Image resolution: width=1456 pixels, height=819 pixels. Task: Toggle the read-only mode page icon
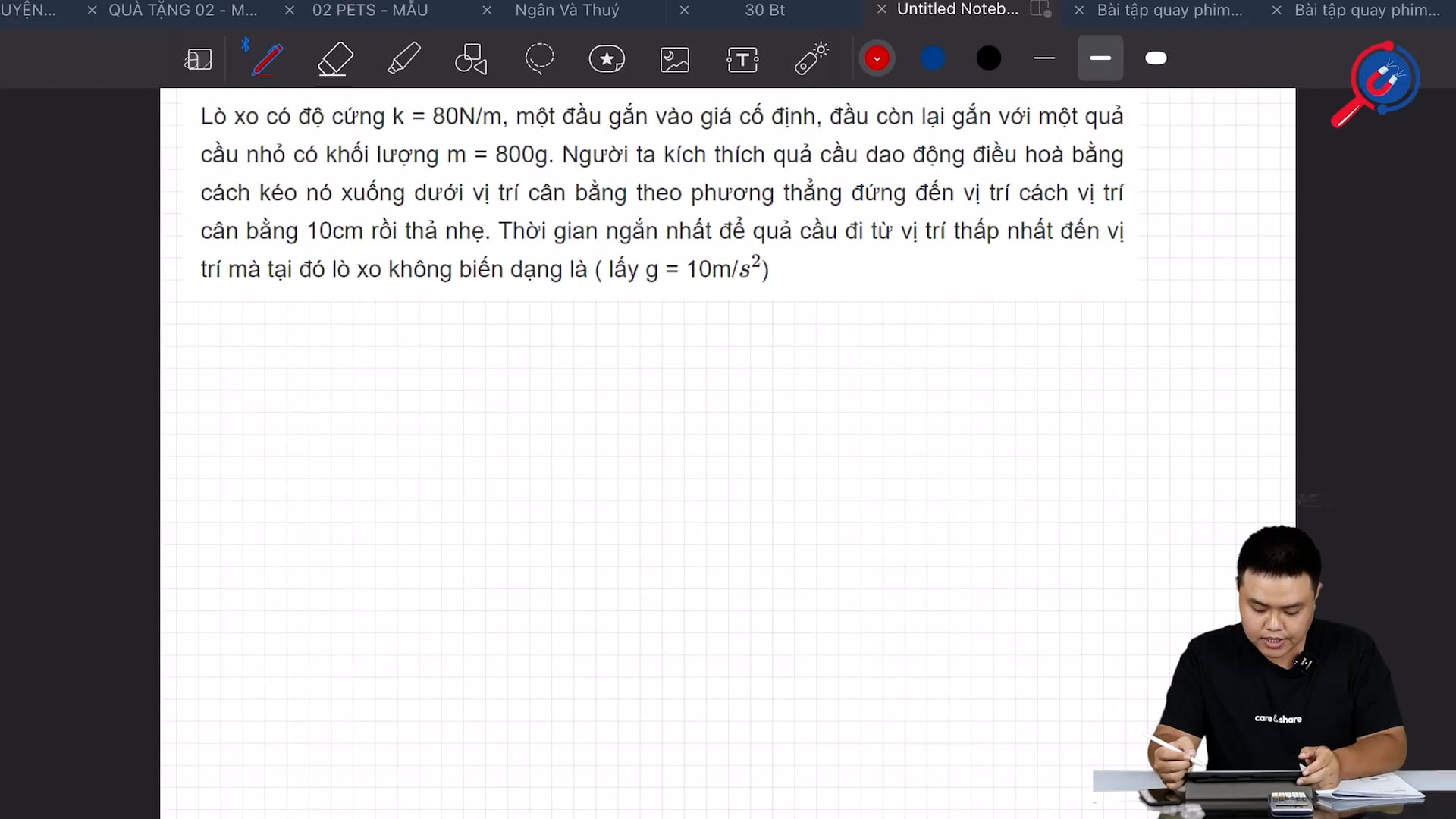pyautogui.click(x=198, y=59)
